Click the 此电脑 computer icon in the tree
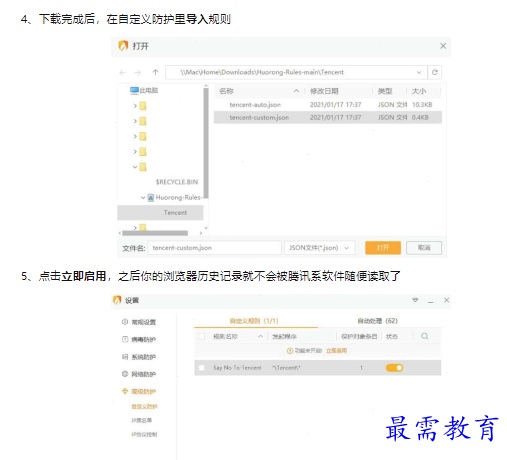The image size is (507, 460). click(x=134, y=90)
